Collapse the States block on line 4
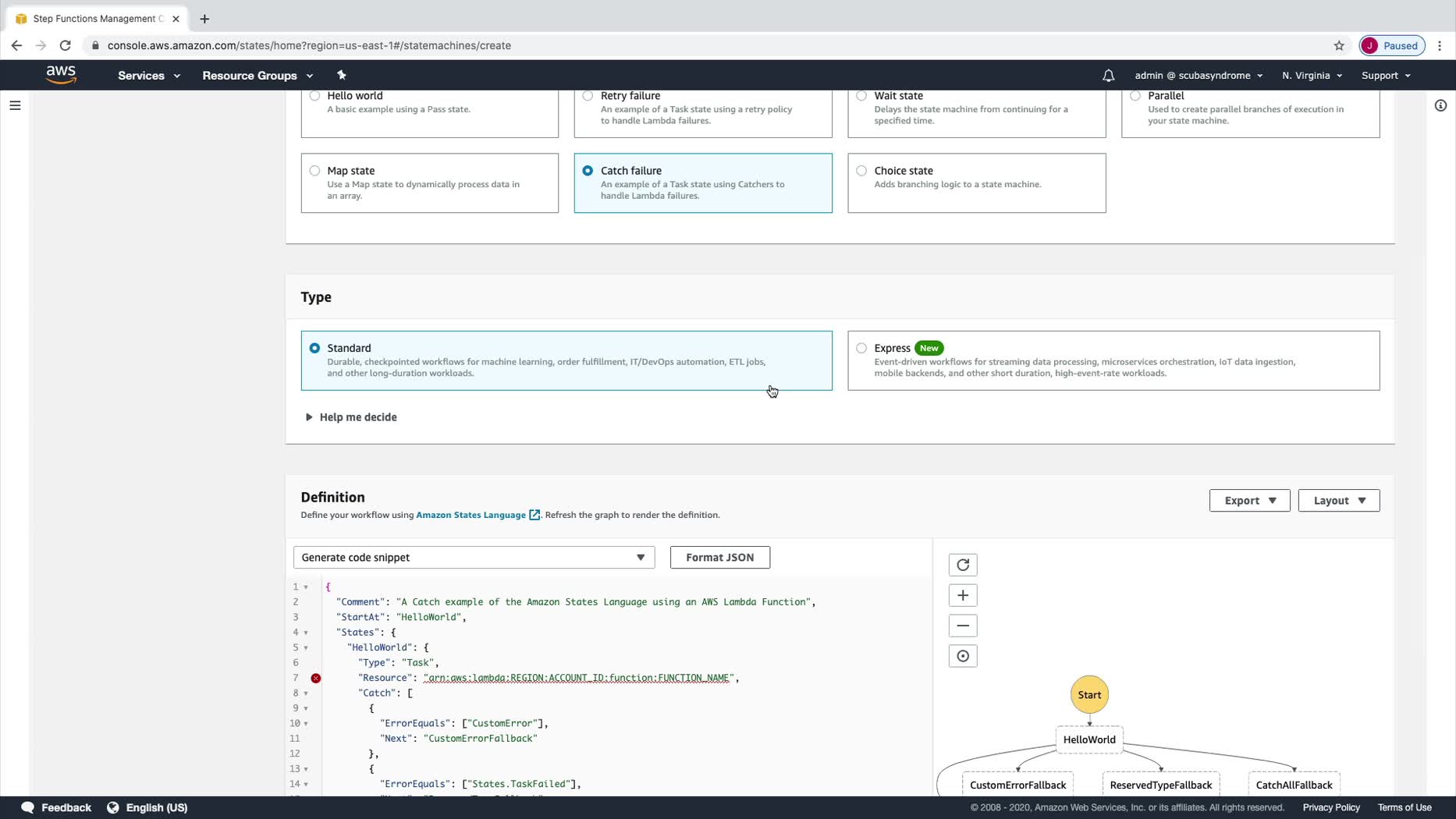The image size is (1456, 819). pyautogui.click(x=306, y=633)
